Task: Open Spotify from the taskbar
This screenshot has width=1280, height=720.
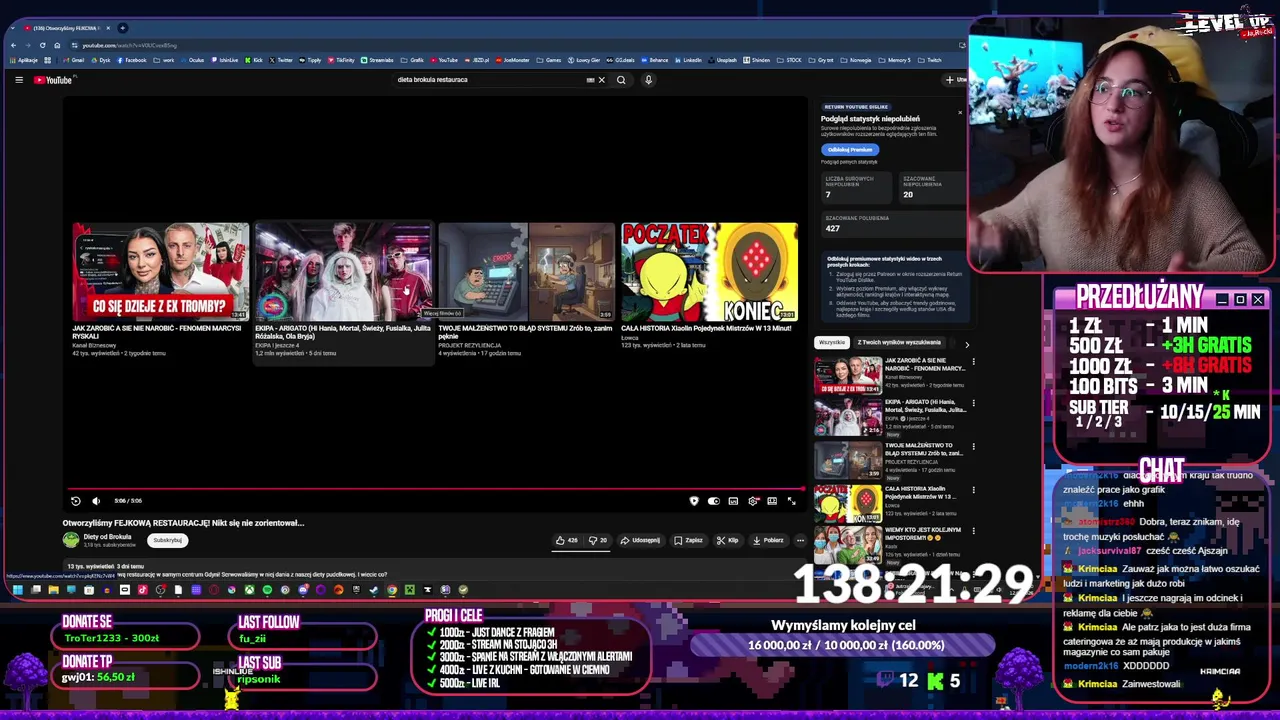Action: click(x=267, y=590)
